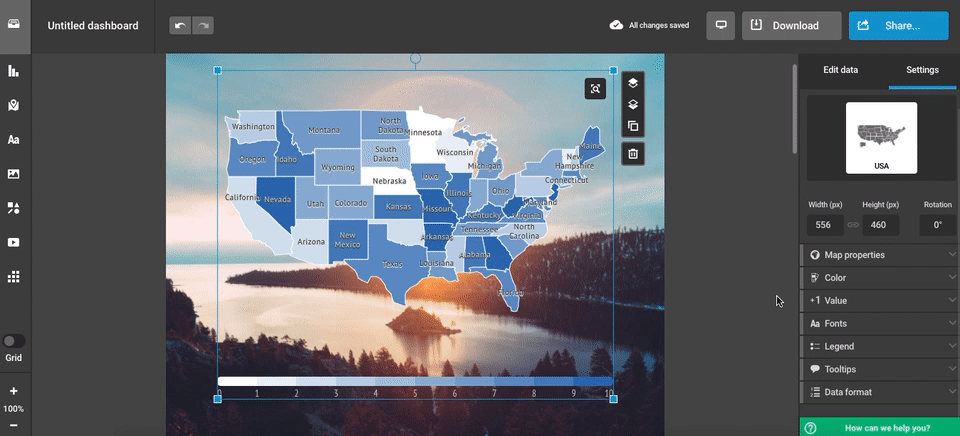Delete the map with the trash icon

(632, 154)
